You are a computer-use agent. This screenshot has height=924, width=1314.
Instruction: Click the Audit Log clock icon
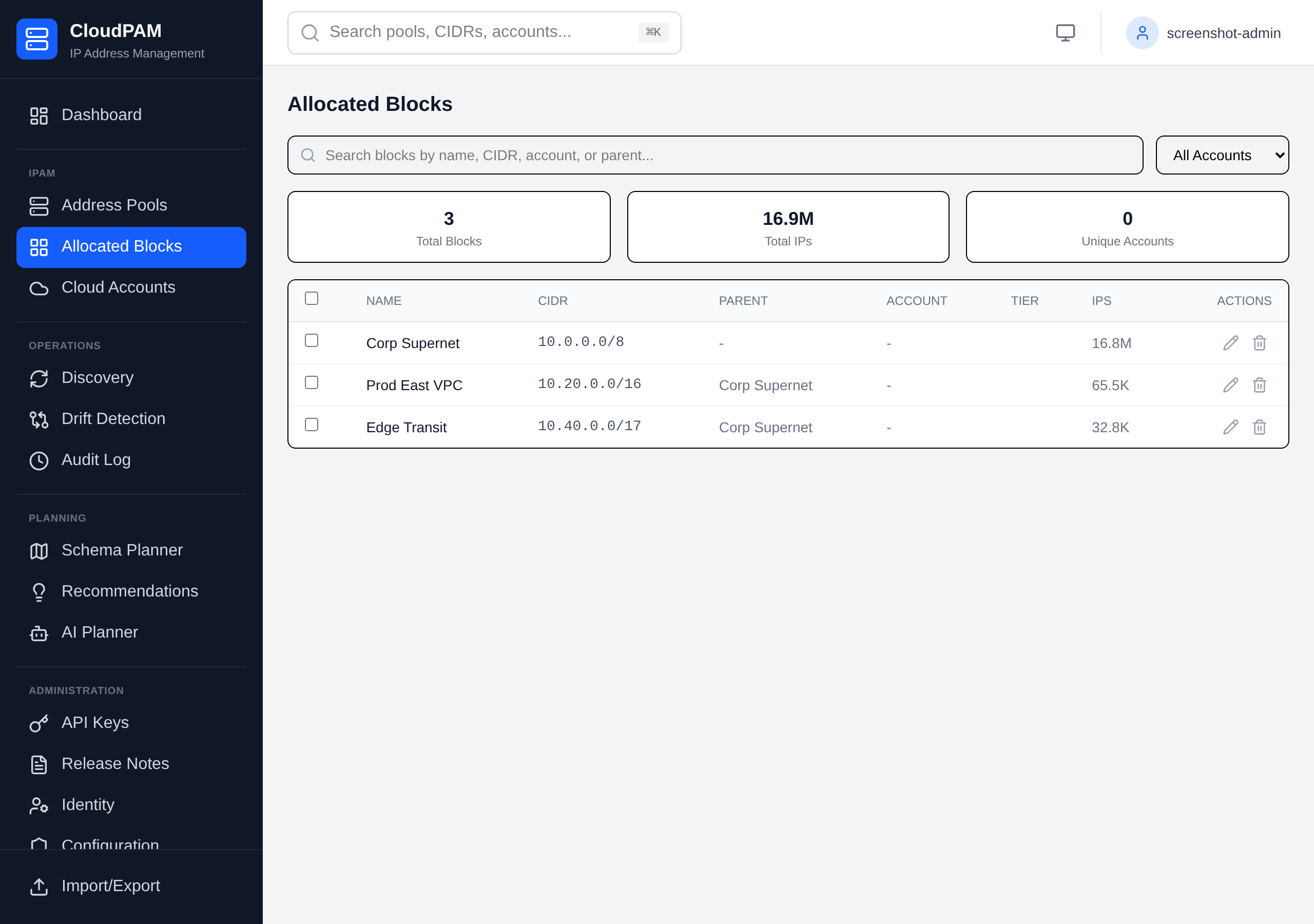click(39, 460)
